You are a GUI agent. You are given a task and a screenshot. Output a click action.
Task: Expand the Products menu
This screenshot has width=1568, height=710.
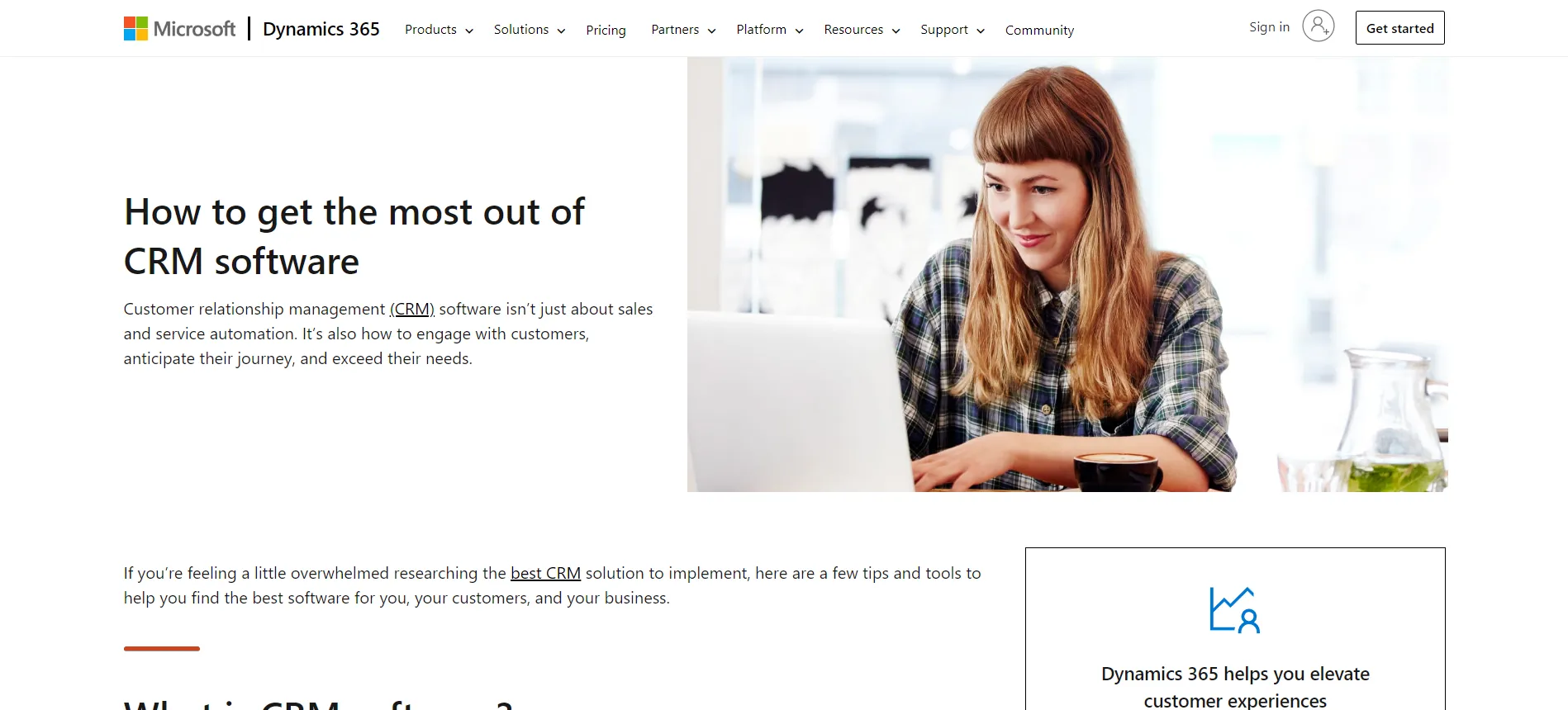[x=439, y=30]
